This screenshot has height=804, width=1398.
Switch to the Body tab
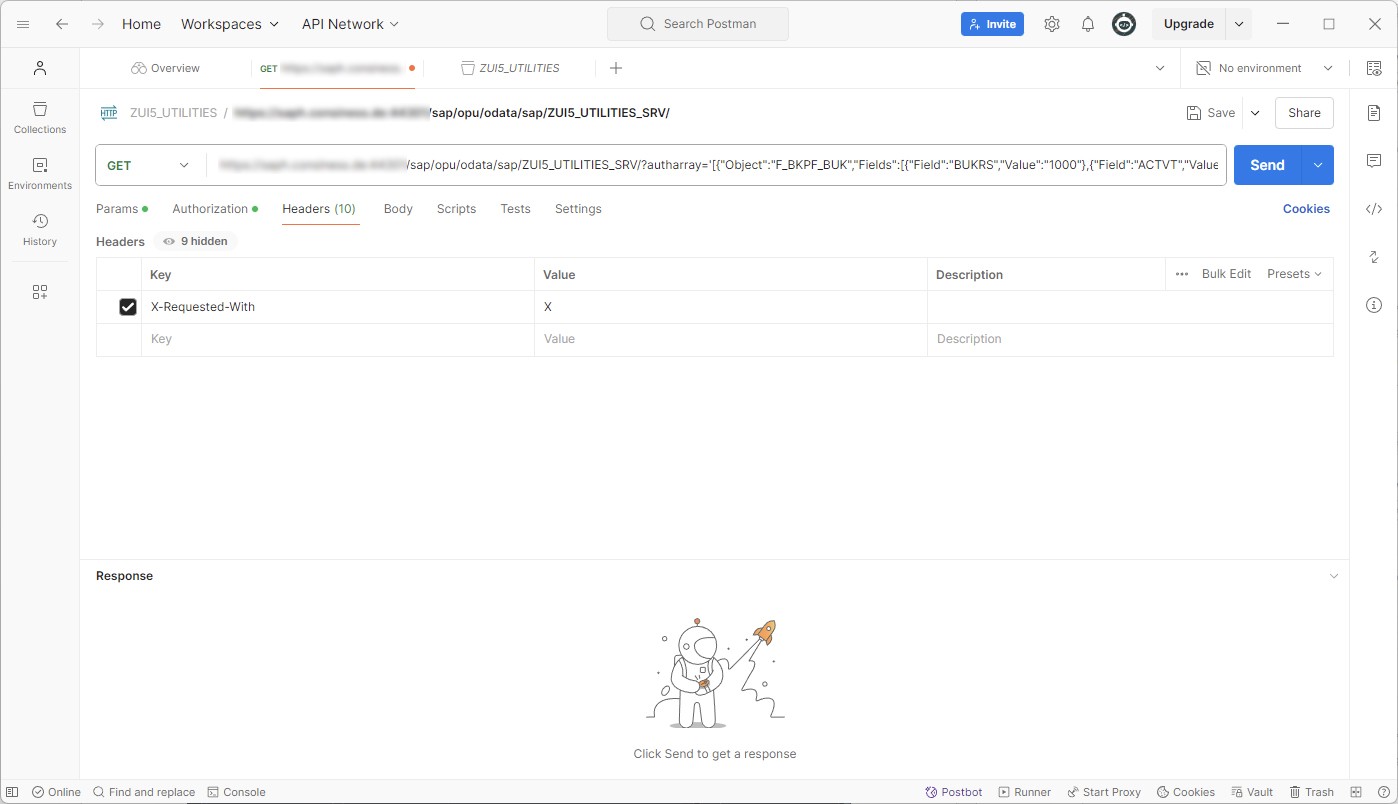[x=398, y=209]
